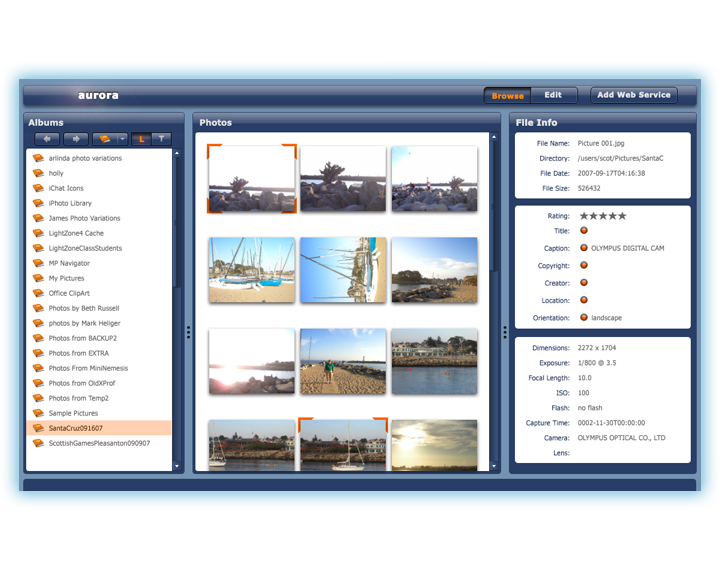This screenshot has width=720, height=570.
Task: Click the orange dot next to Title
Action: (x=584, y=230)
